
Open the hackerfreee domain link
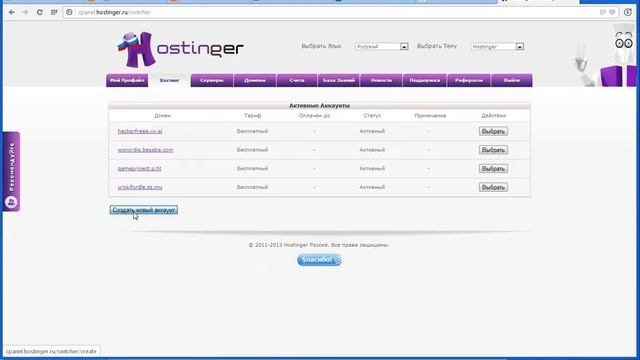[x=140, y=131]
